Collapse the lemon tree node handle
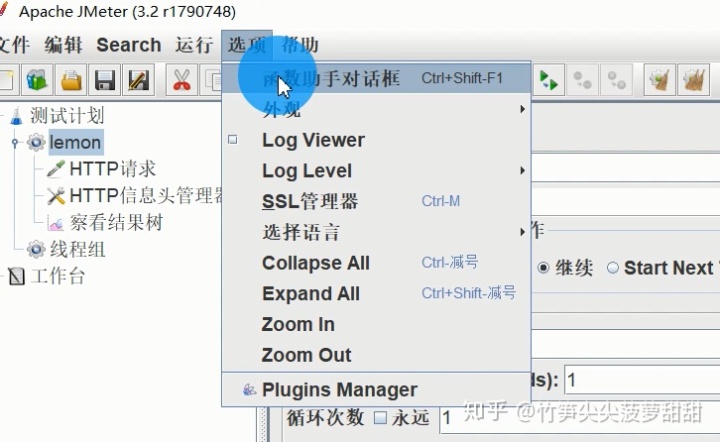This screenshot has width=720, height=442. (x=15, y=142)
